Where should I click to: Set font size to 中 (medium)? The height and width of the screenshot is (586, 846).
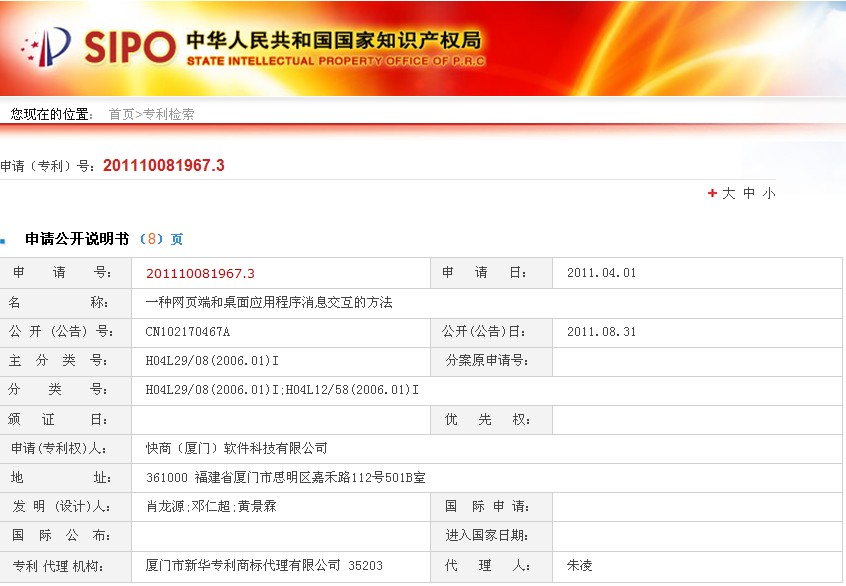pos(748,193)
